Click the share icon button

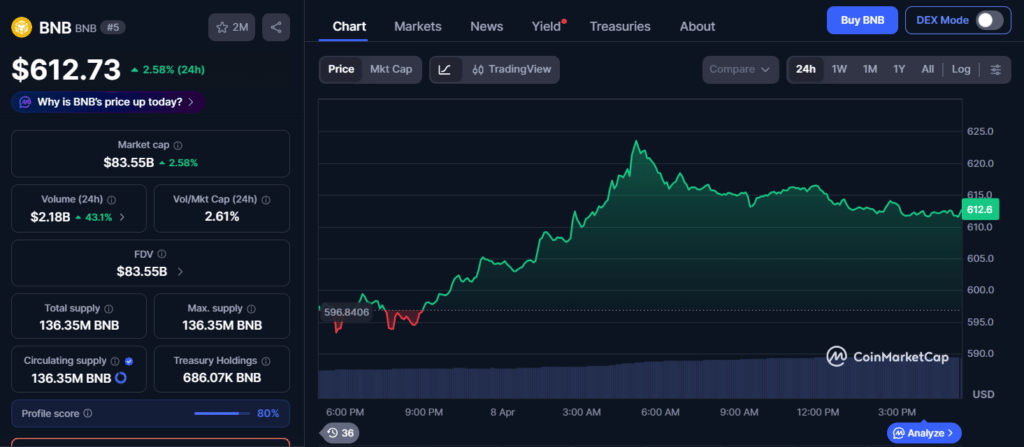click(276, 27)
